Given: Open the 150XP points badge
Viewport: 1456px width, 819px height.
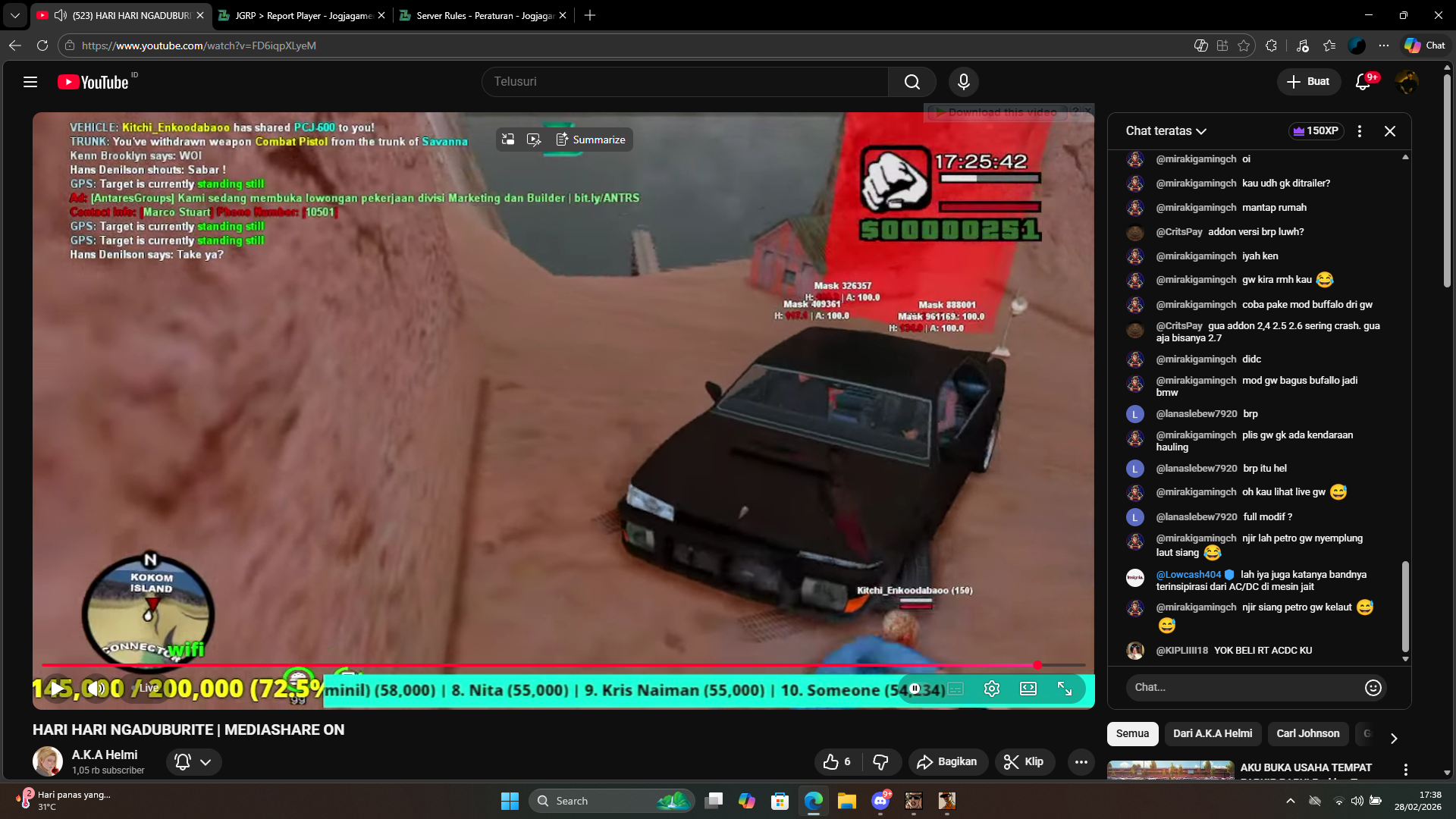Looking at the screenshot, I should point(1316,131).
